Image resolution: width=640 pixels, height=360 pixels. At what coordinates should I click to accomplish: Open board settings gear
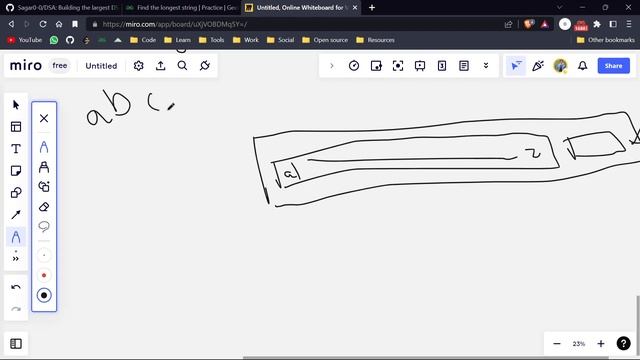138,66
